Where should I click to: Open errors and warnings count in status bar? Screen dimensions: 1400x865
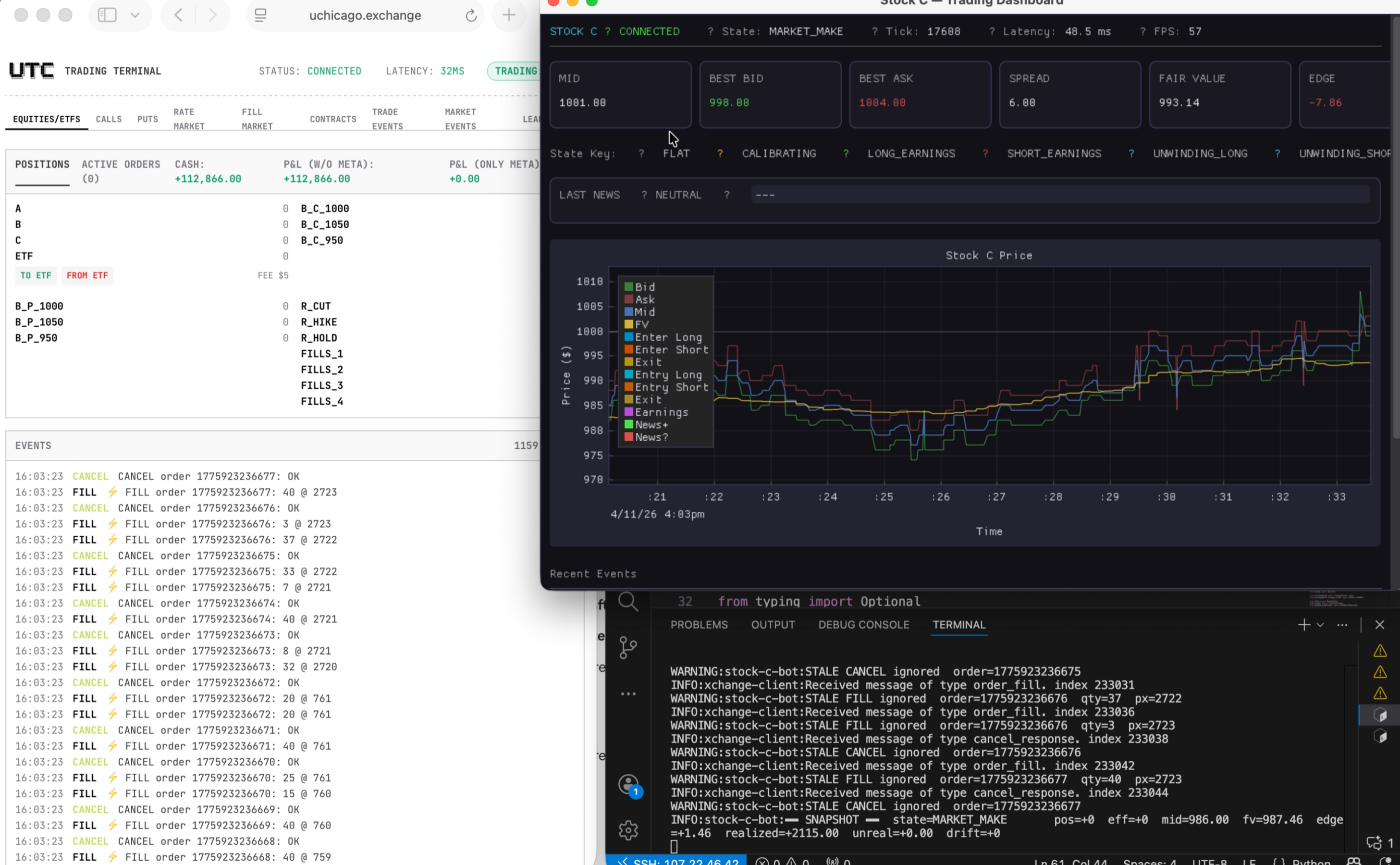click(x=782, y=861)
